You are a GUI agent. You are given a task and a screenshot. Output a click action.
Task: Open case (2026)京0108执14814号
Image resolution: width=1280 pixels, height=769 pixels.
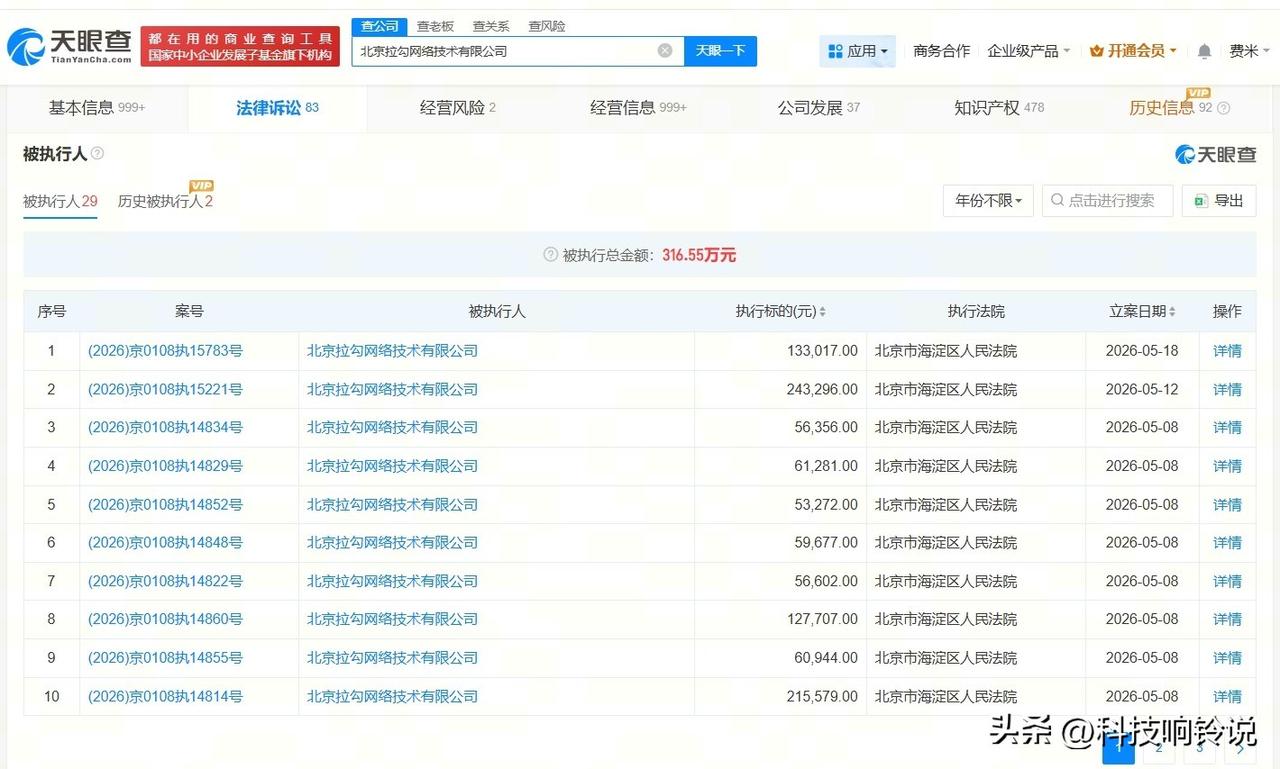tap(165, 696)
